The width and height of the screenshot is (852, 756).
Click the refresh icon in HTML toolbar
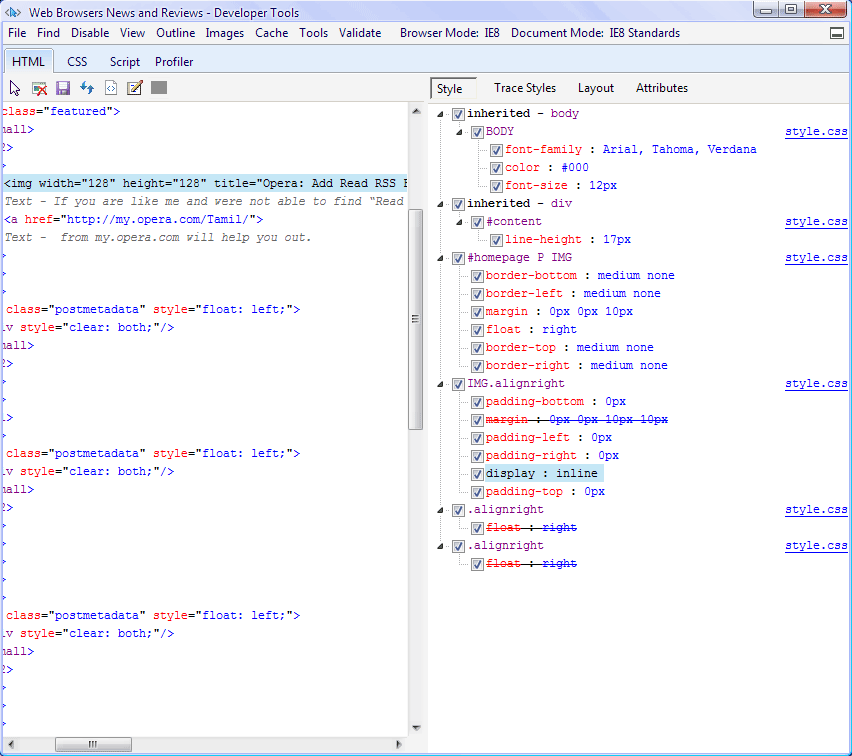[x=87, y=88]
